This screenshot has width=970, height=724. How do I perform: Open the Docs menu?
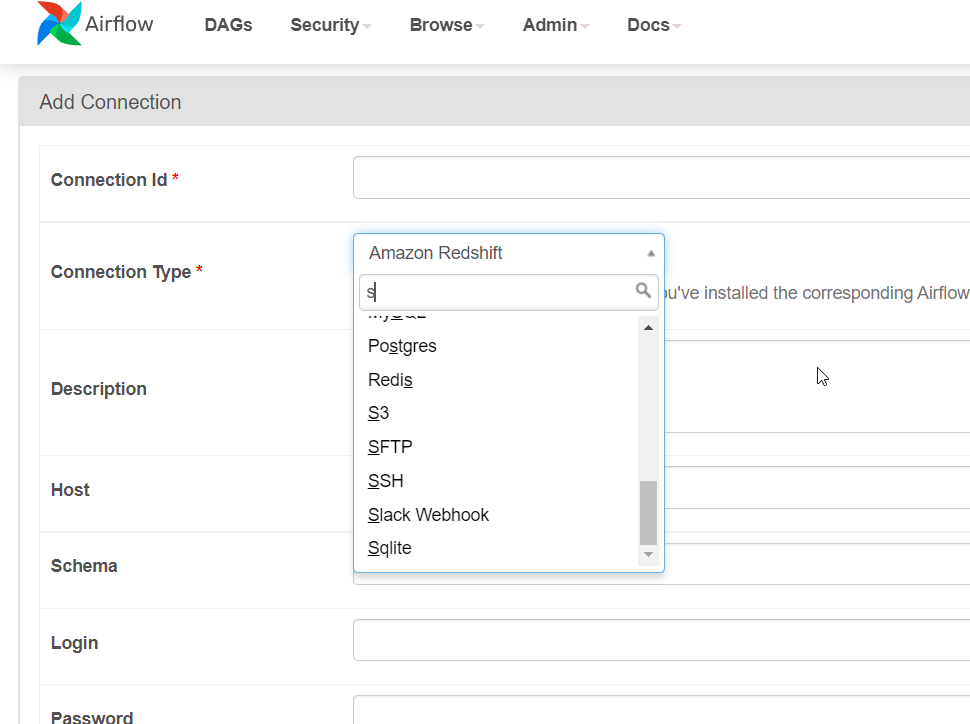coord(654,25)
